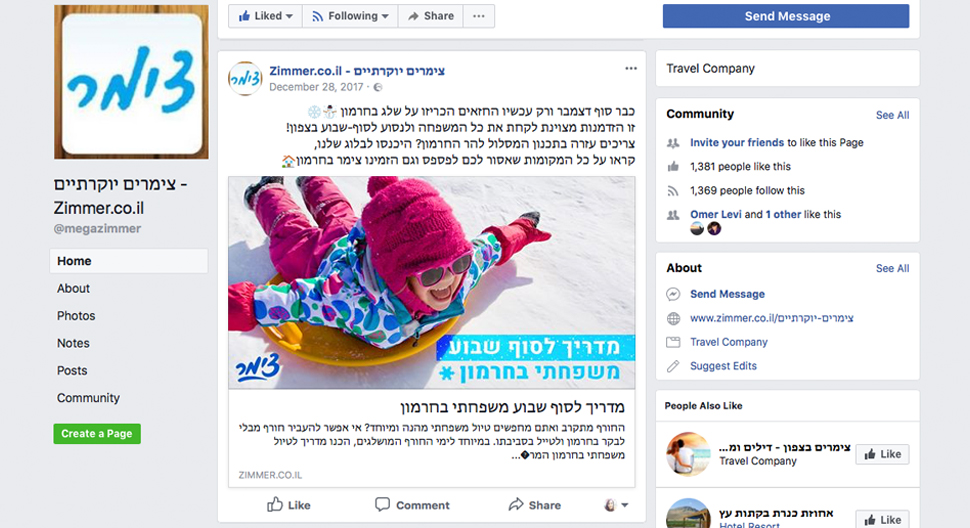Click the post author avatar icon
Viewport: 970px width, 528px height.
click(x=245, y=79)
